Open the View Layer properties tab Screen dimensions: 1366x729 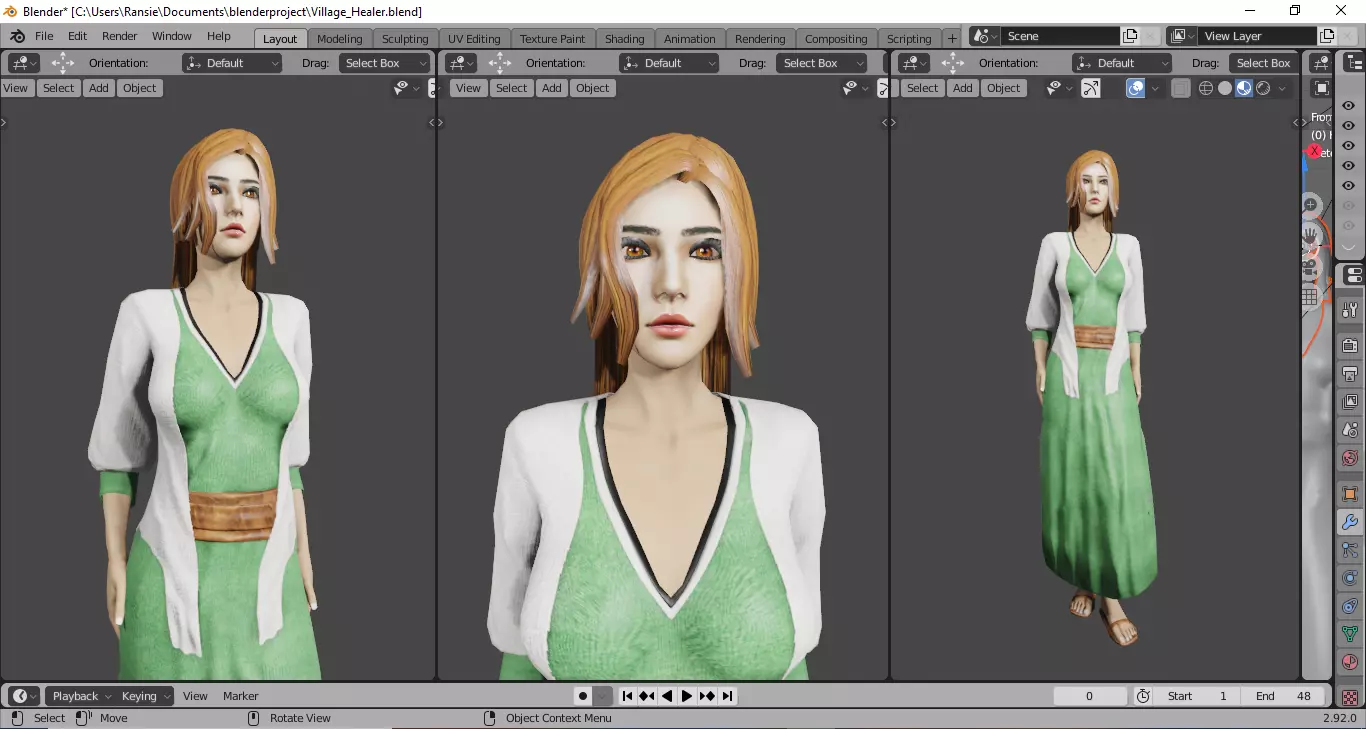pos(1350,402)
